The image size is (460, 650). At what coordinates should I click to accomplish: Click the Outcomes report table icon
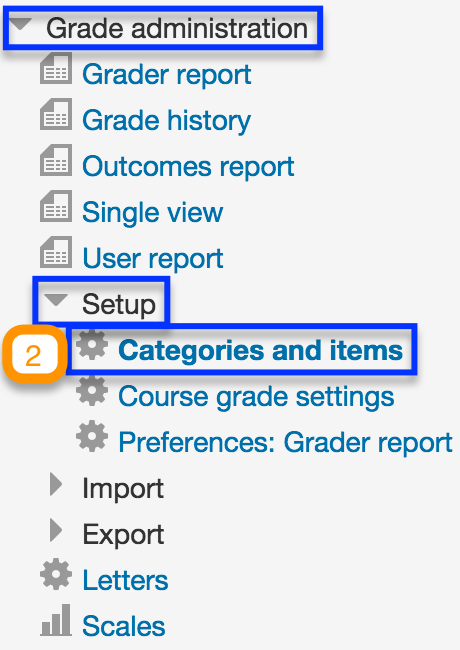(56, 160)
